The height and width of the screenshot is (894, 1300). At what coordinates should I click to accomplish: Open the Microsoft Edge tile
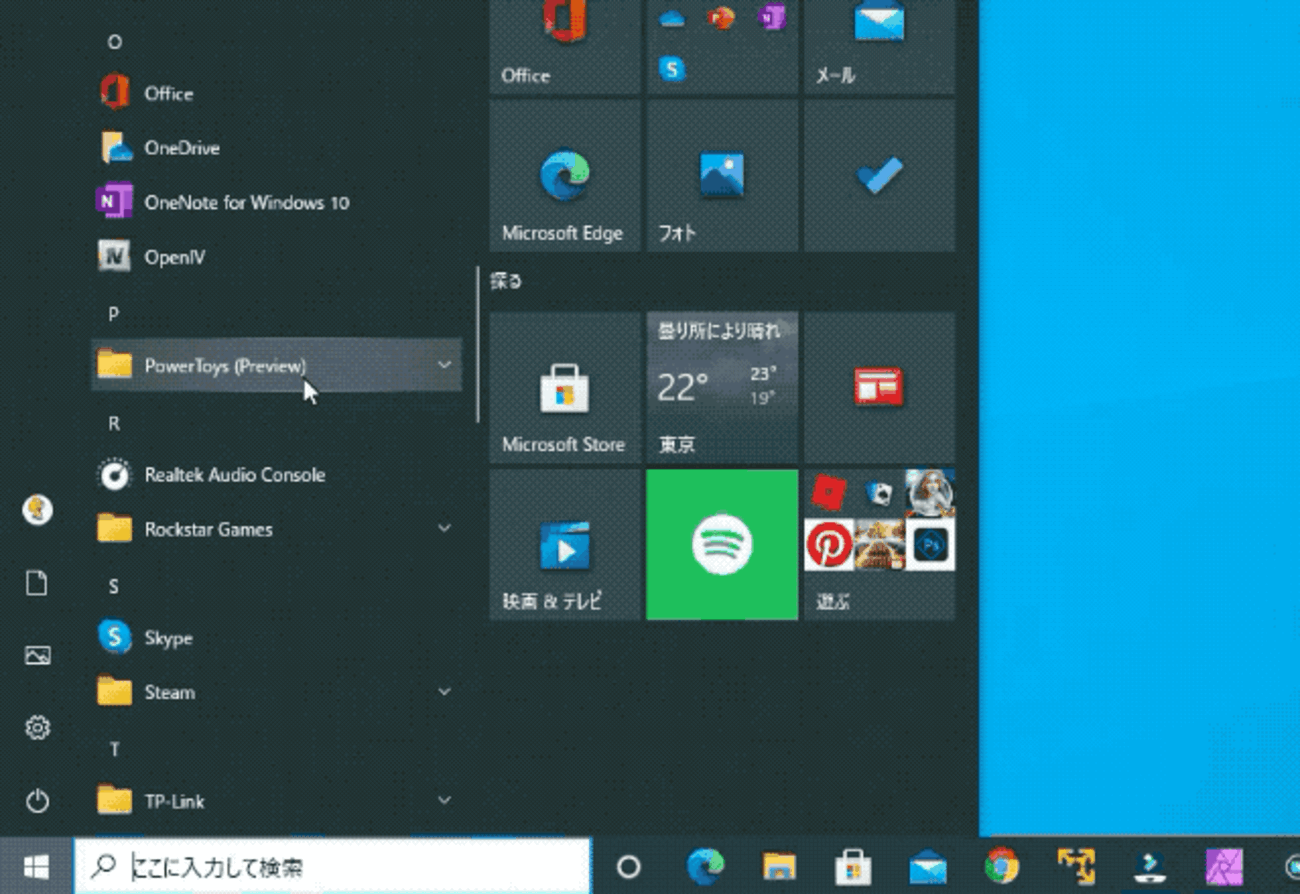point(565,176)
